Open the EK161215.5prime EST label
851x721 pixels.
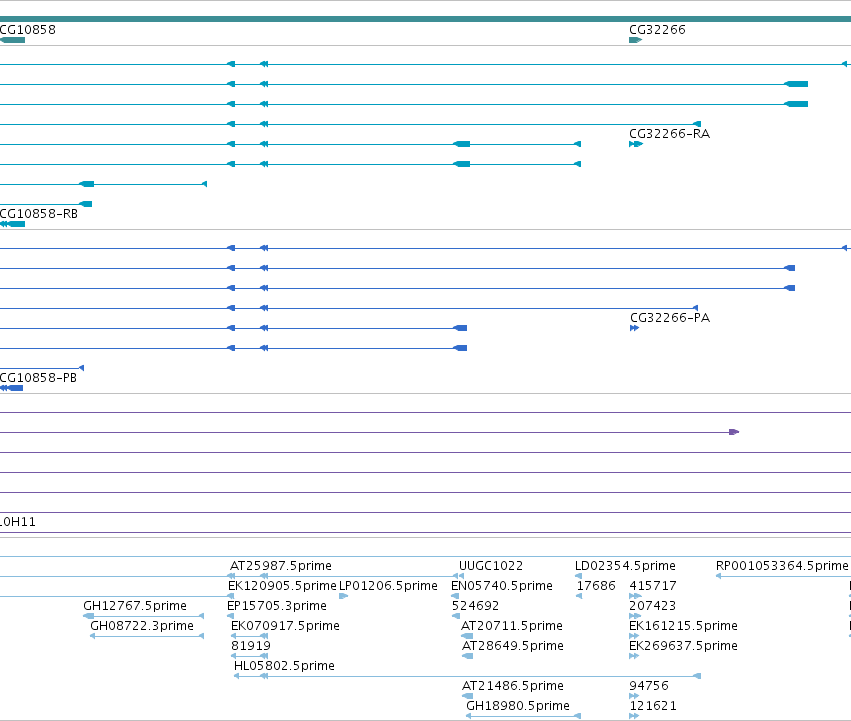pyautogui.click(x=683, y=626)
